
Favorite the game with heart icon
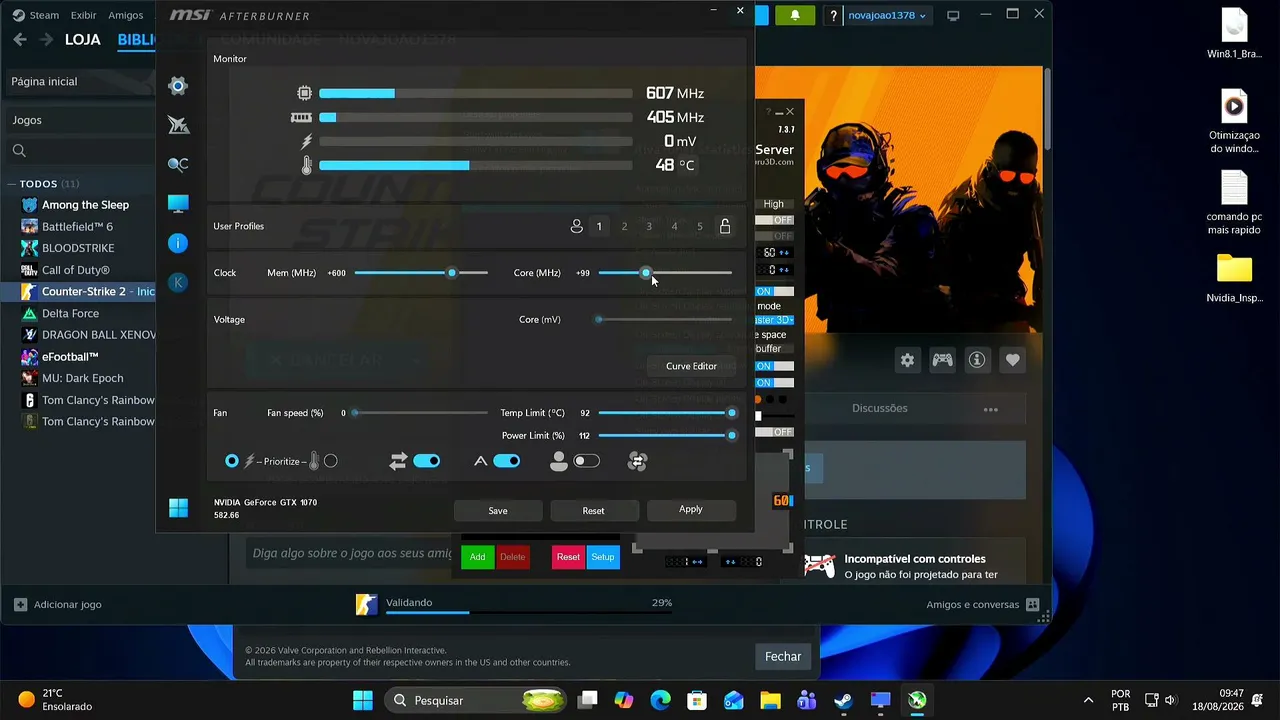(1013, 360)
